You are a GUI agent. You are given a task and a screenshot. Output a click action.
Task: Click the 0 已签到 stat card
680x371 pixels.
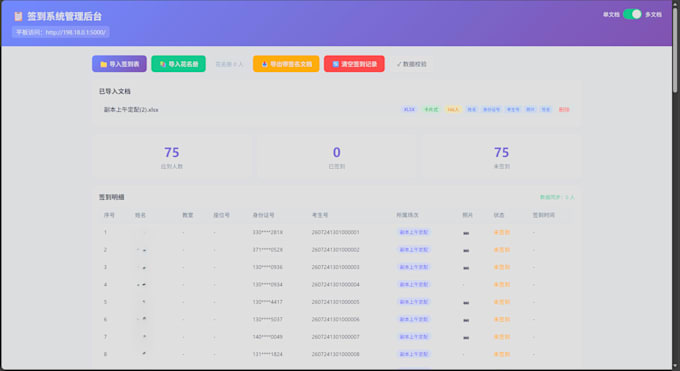point(337,157)
